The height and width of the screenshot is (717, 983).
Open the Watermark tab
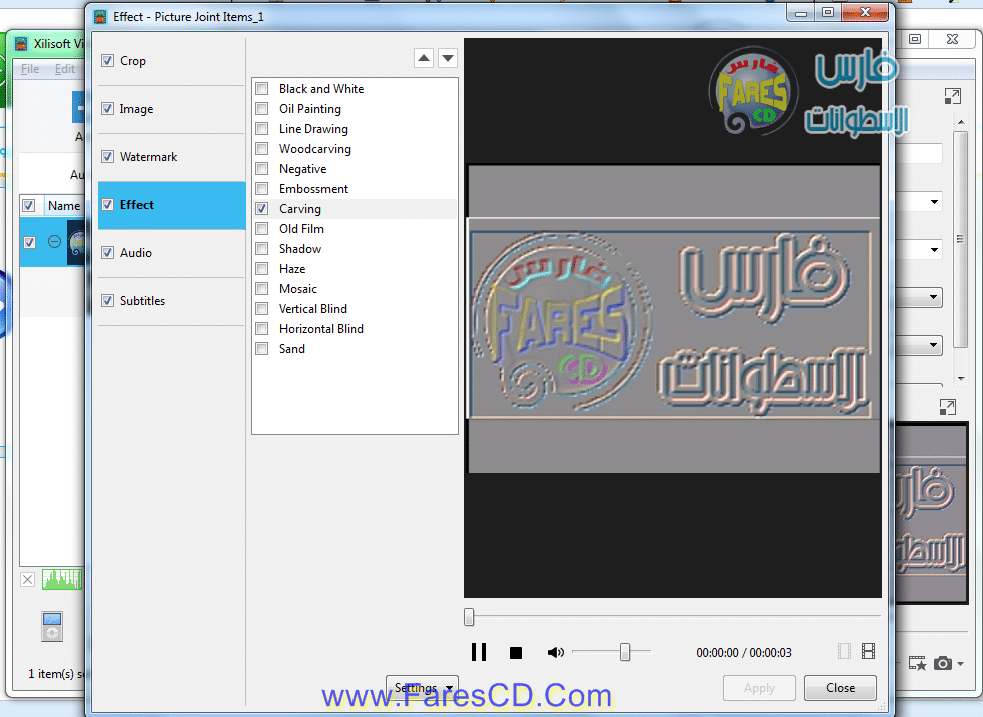pyautogui.click(x=171, y=157)
